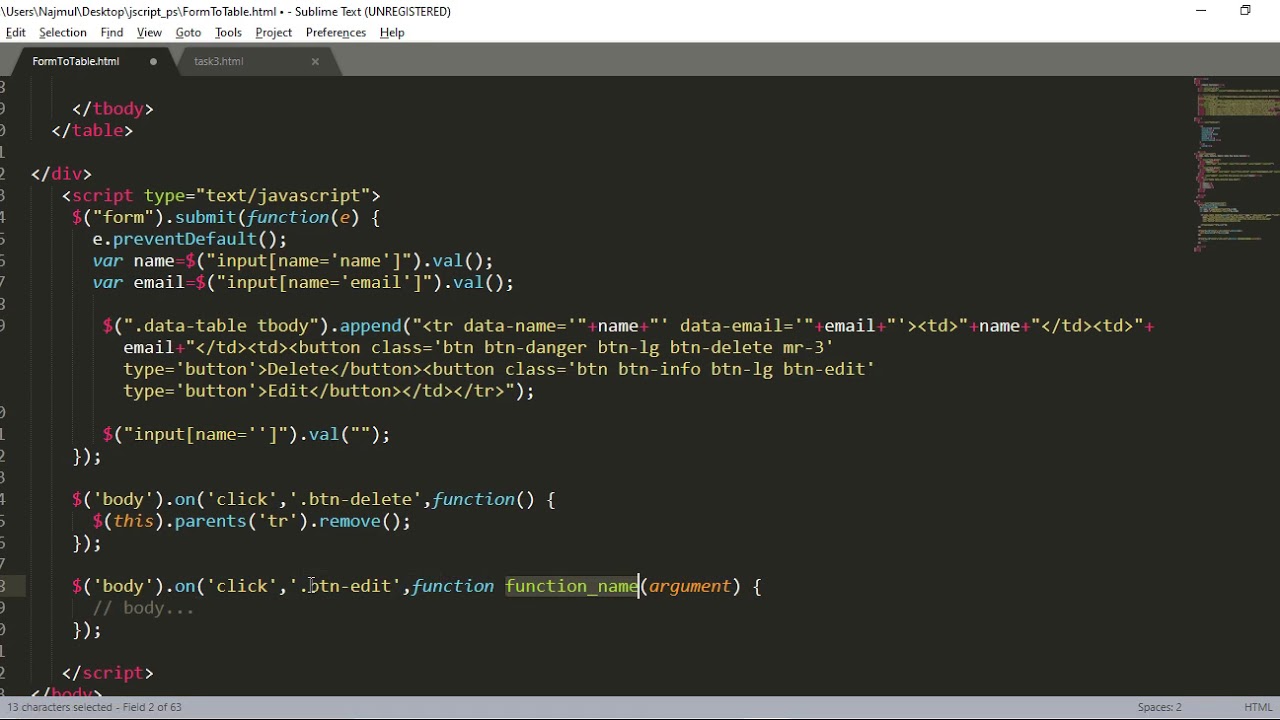Click the 'var email' declaration line
The height and width of the screenshot is (720, 1280).
click(x=303, y=283)
